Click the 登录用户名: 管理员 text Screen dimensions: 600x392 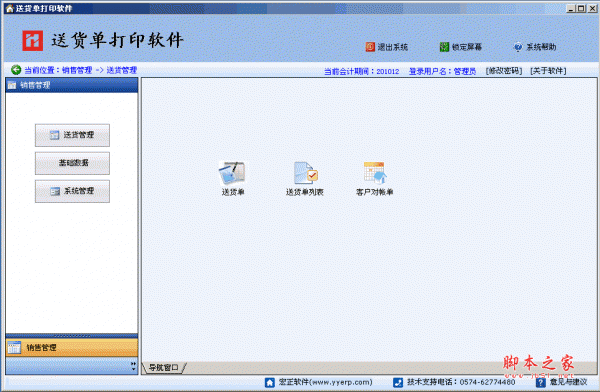[442, 71]
